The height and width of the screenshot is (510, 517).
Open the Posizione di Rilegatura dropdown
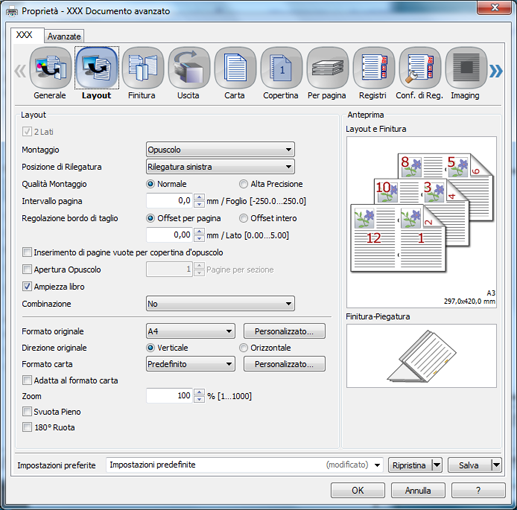[x=220, y=167]
